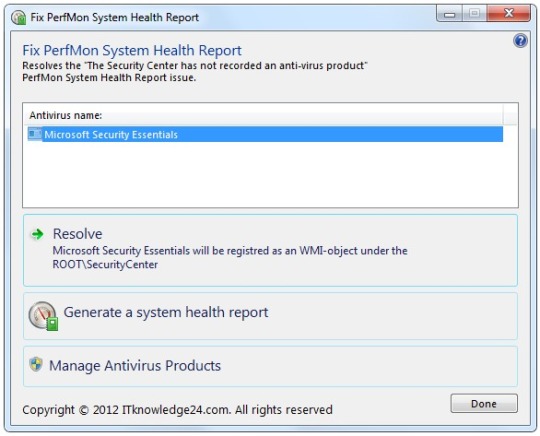Open help via the blue question mark icon
This screenshot has width=540, height=436.
pyautogui.click(x=520, y=41)
